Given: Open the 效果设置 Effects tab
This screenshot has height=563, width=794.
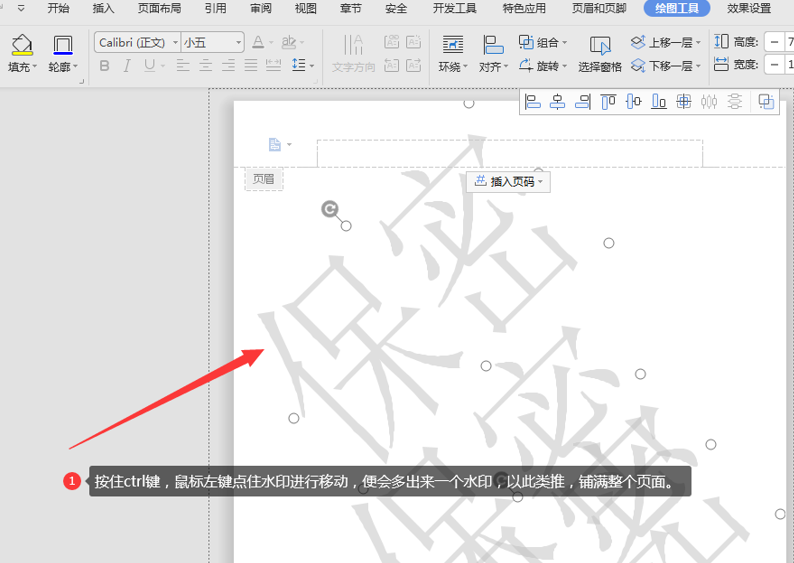Looking at the screenshot, I should pyautogui.click(x=749, y=8).
